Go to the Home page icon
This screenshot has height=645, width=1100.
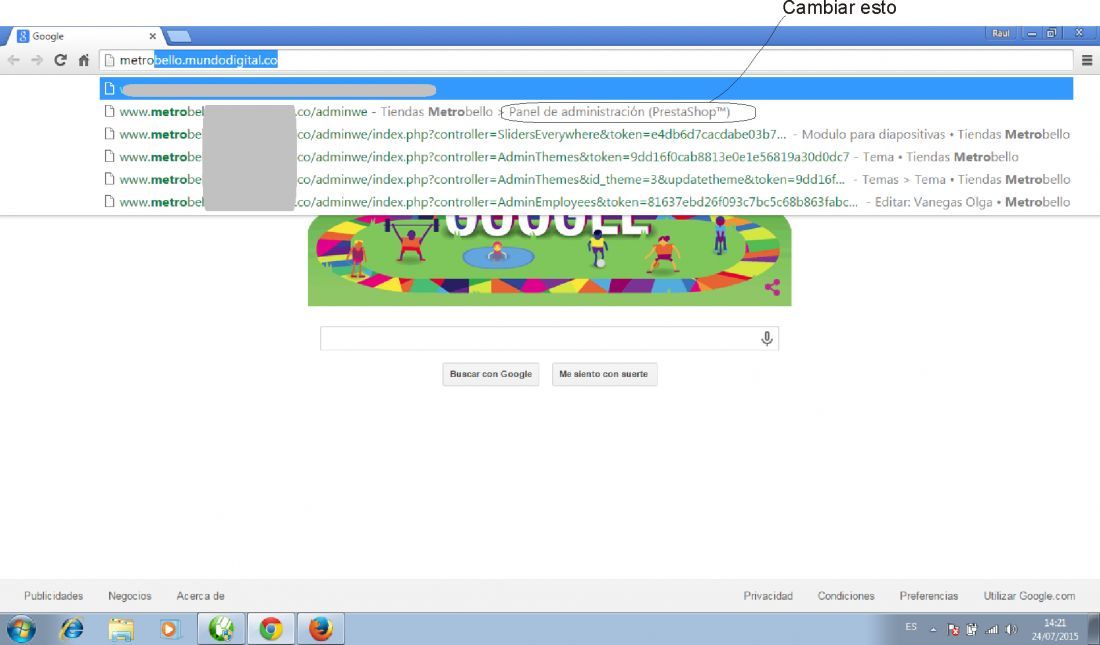click(x=83, y=60)
